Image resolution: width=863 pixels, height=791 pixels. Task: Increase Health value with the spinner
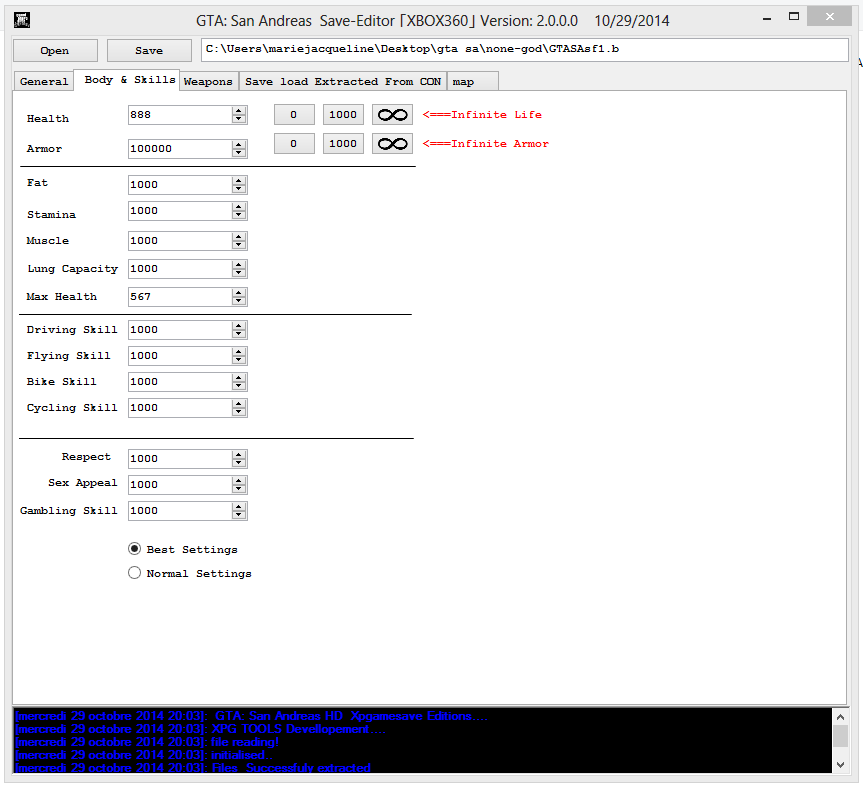tap(239, 111)
